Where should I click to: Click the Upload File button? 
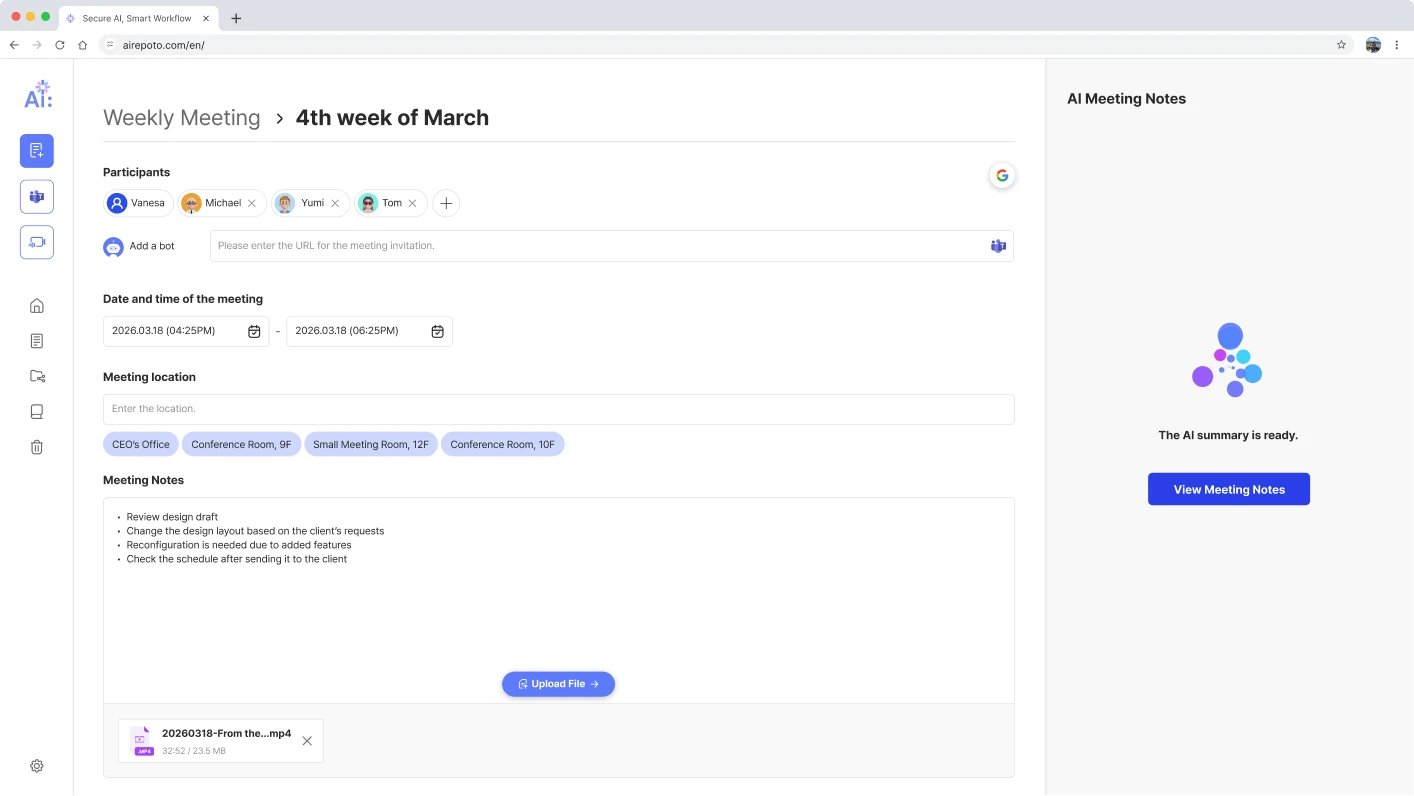click(558, 684)
